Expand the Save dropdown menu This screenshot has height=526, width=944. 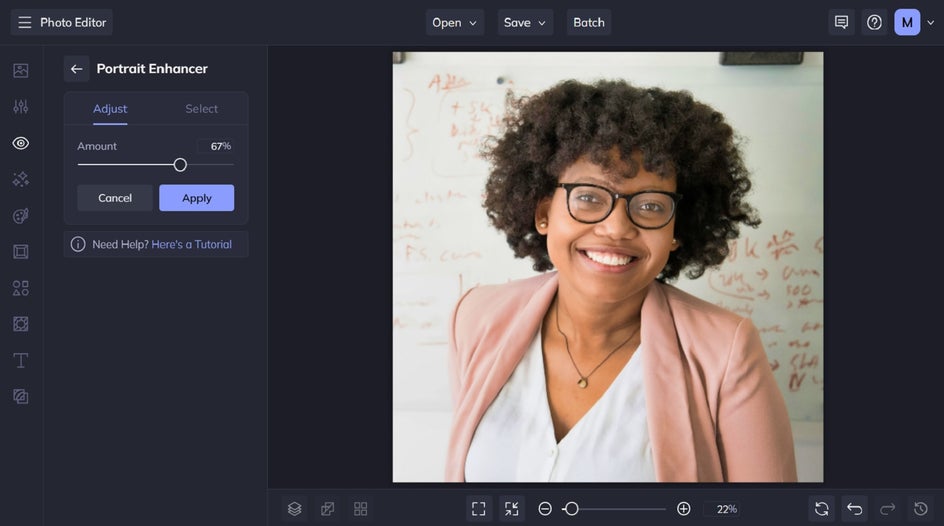[x=525, y=22]
